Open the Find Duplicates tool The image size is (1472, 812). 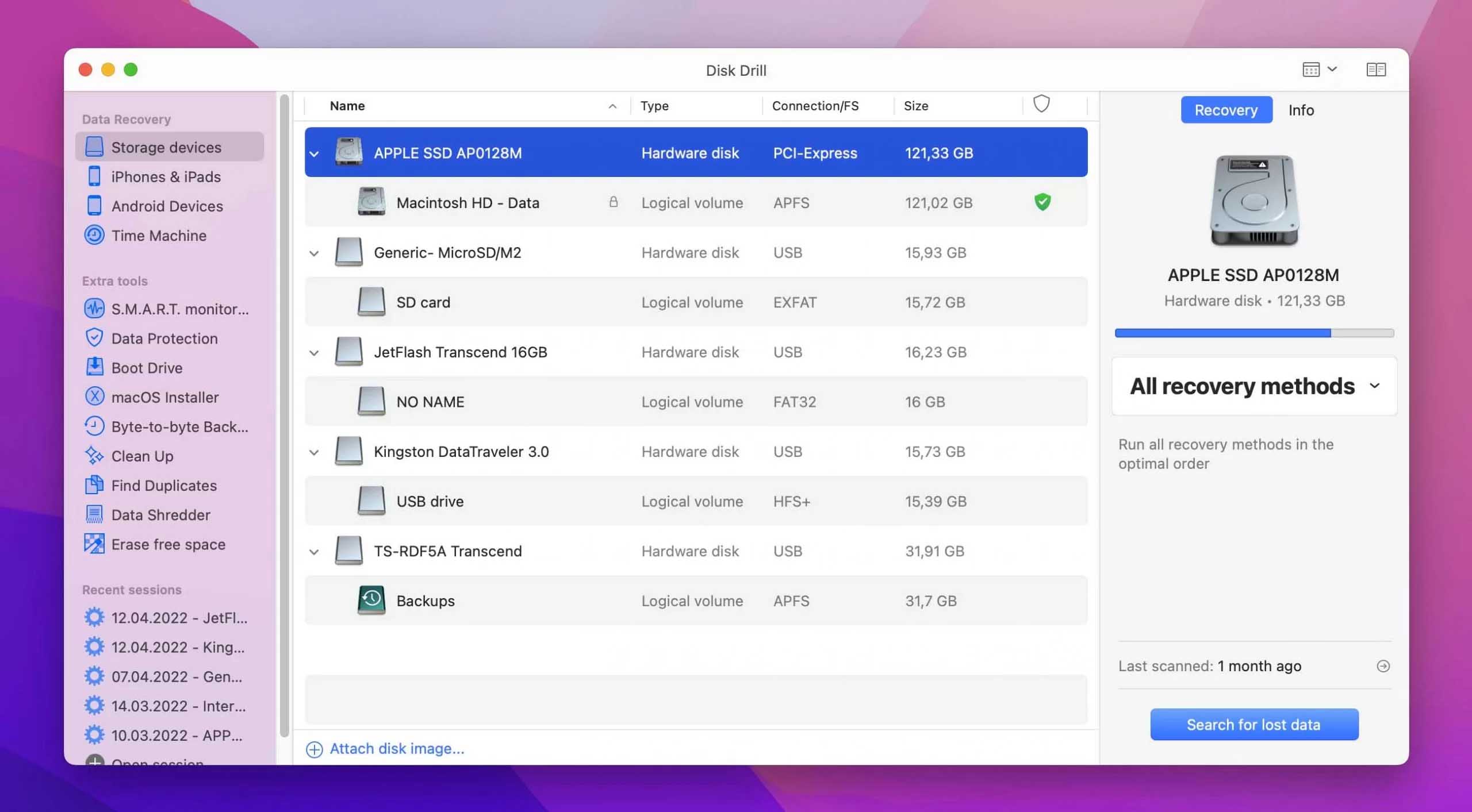pyautogui.click(x=163, y=486)
